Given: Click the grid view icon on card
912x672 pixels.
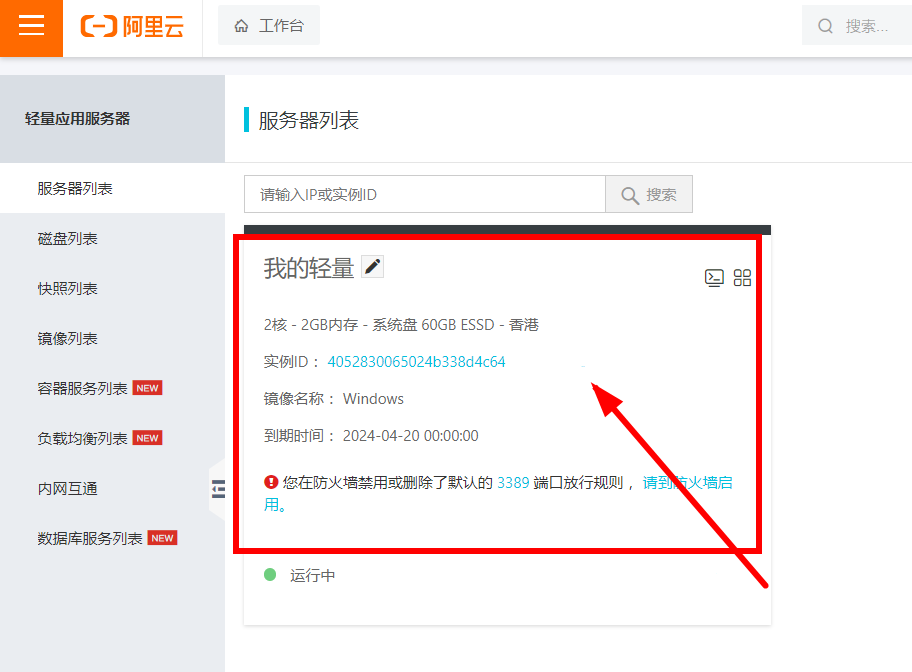Looking at the screenshot, I should (x=742, y=278).
